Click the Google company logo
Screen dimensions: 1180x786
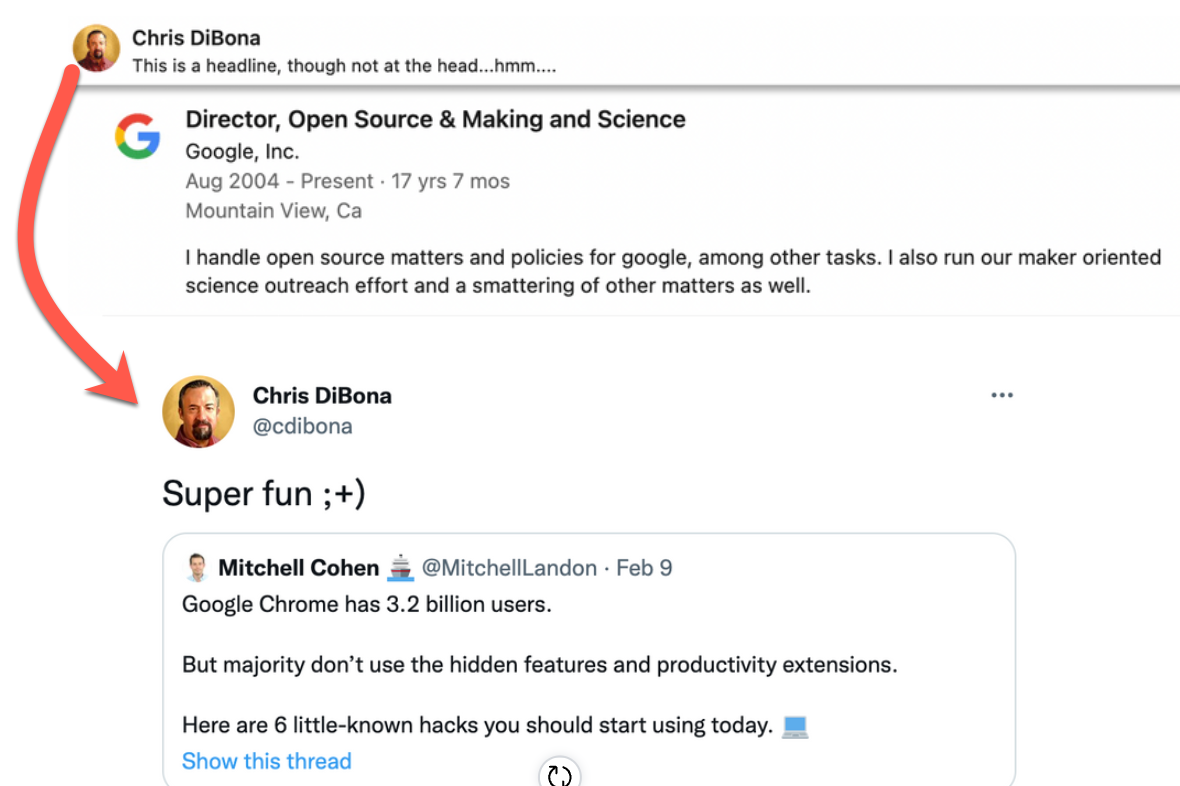point(138,136)
